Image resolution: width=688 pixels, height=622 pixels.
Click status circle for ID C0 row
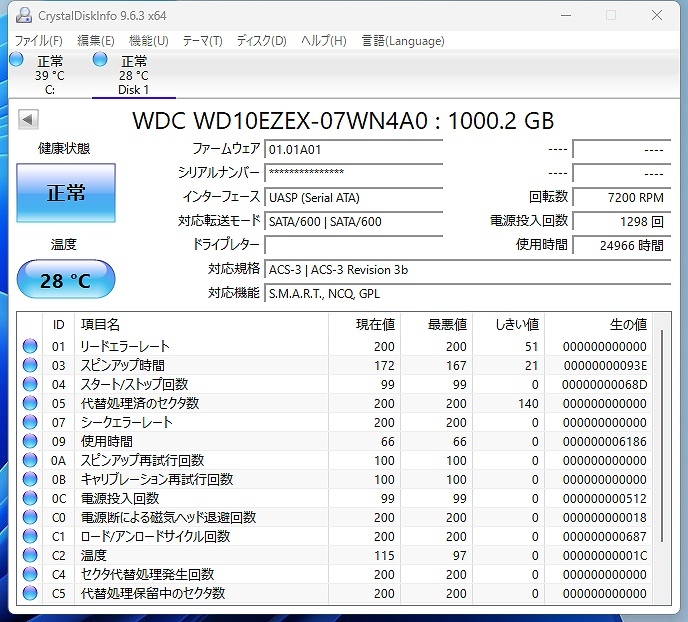(30, 517)
